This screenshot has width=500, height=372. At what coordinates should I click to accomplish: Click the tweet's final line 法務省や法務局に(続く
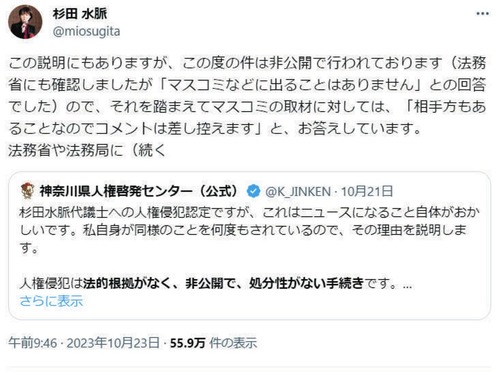(87, 150)
